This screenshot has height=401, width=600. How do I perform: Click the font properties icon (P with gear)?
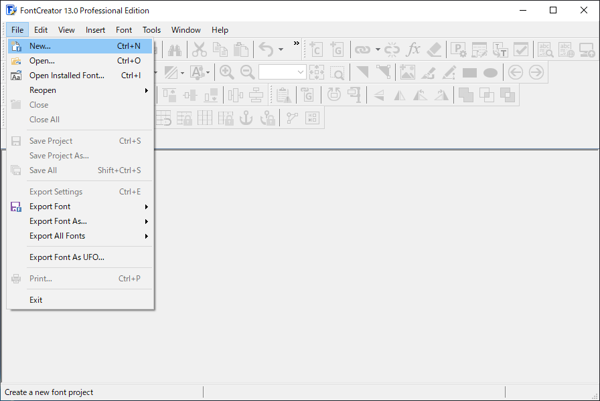coord(458,50)
